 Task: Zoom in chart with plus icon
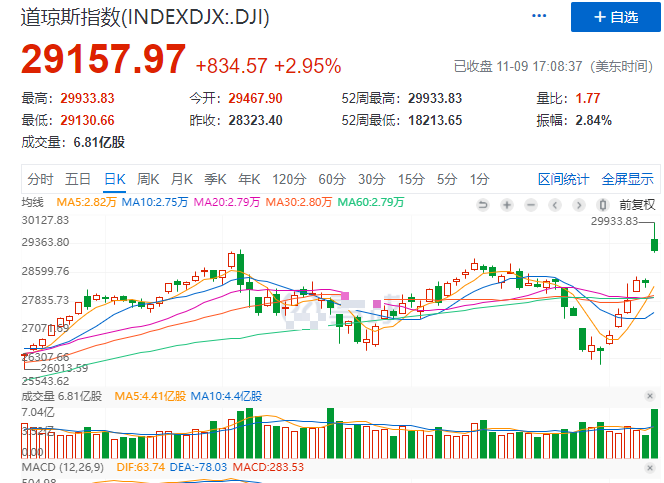click(x=506, y=205)
